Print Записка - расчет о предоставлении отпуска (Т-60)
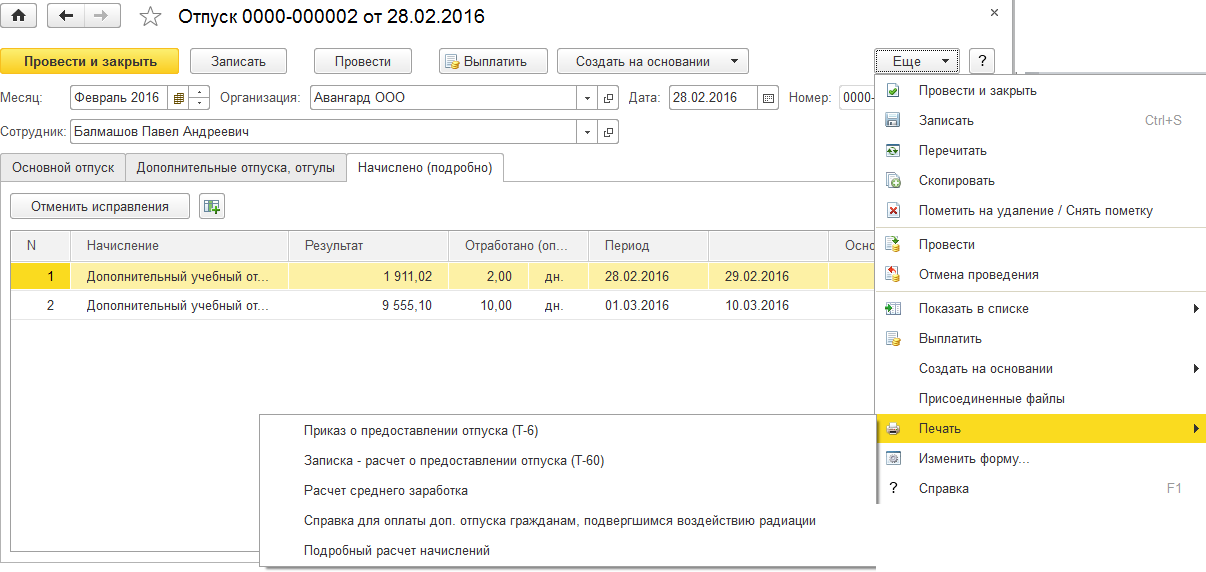 (567, 461)
